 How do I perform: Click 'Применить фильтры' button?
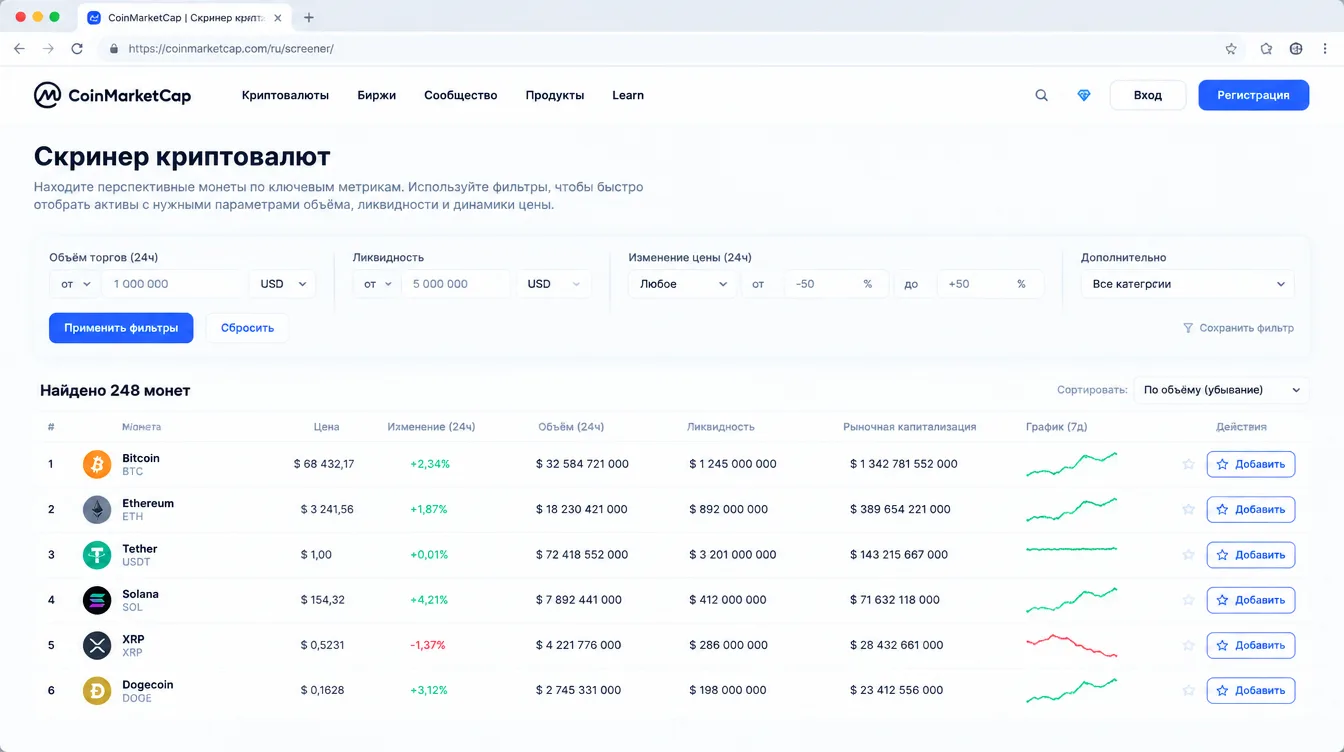(121, 328)
